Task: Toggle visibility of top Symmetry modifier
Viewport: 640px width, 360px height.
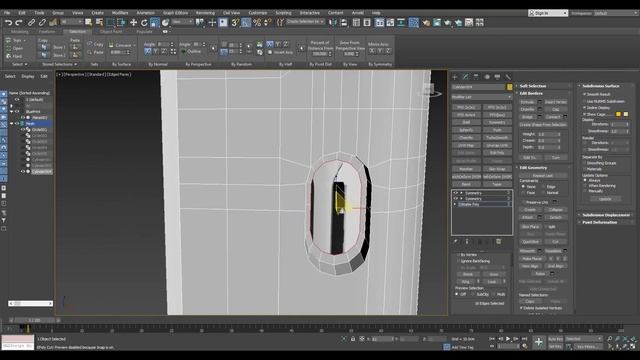Action: pos(456,193)
